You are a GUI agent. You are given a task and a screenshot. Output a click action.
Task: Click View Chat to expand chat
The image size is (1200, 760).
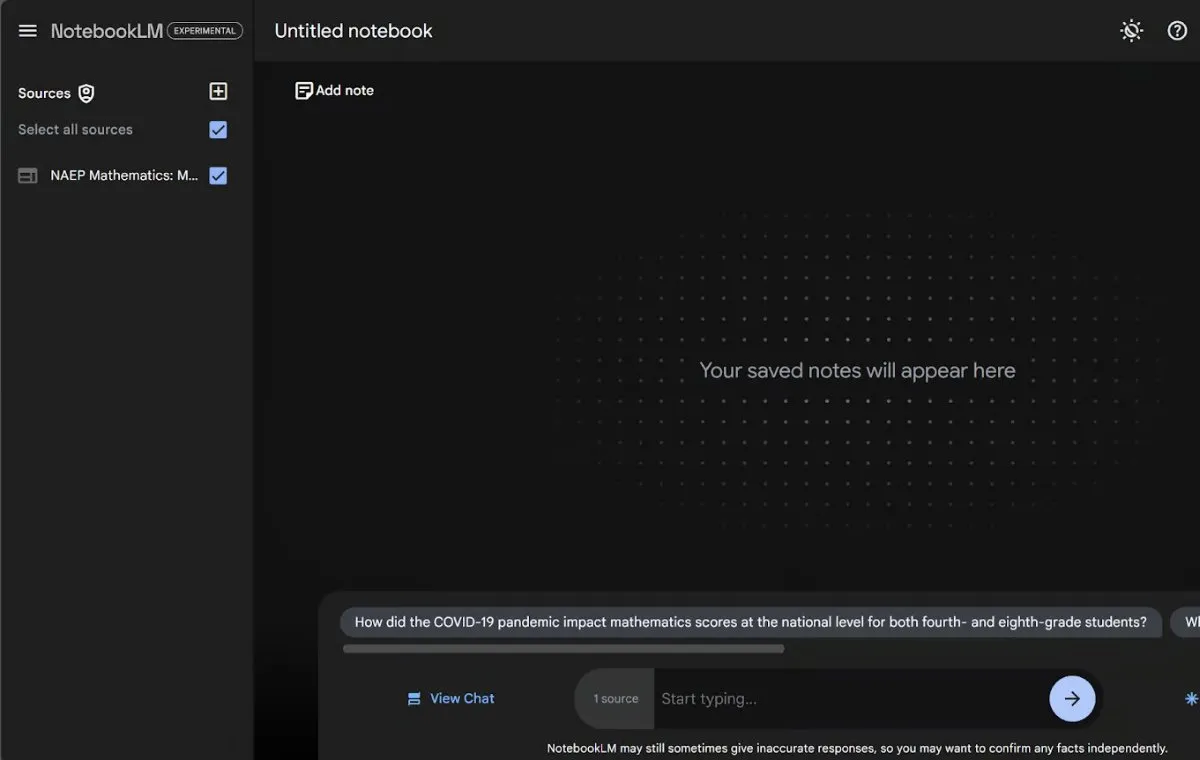[451, 699]
